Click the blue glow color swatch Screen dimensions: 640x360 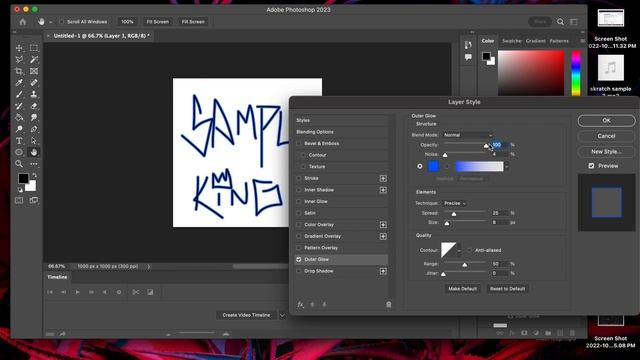click(433, 166)
